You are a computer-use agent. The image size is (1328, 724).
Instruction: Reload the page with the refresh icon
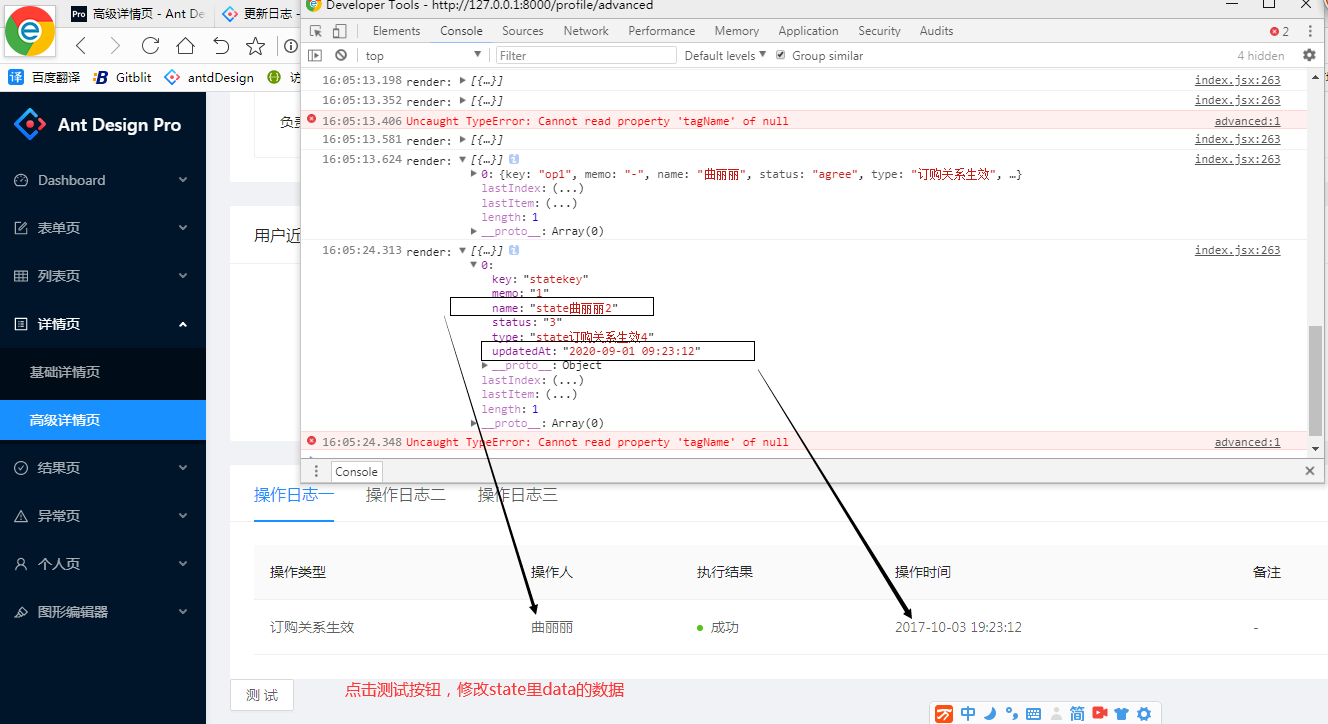point(151,46)
